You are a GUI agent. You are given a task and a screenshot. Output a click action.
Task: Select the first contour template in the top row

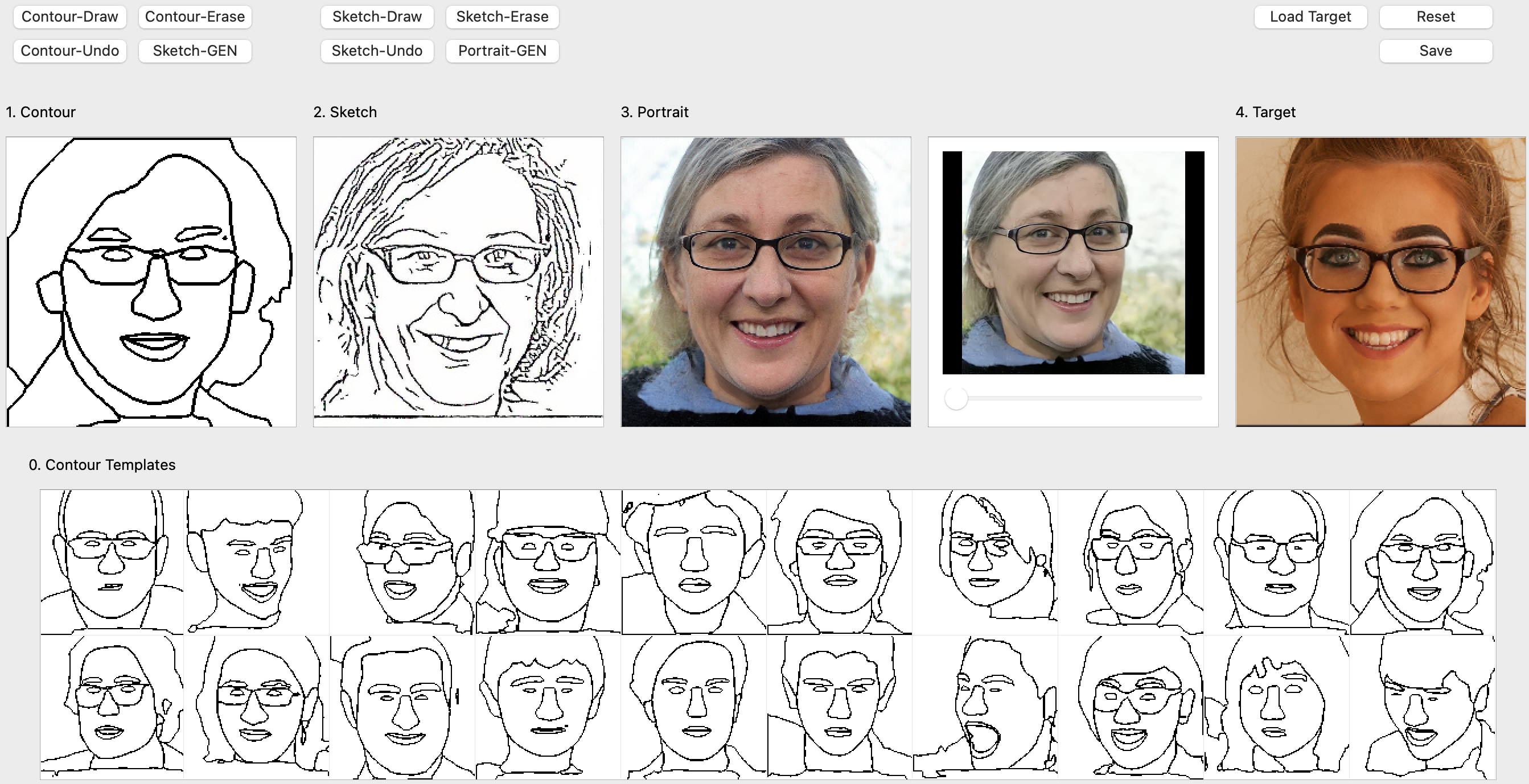[x=112, y=562]
